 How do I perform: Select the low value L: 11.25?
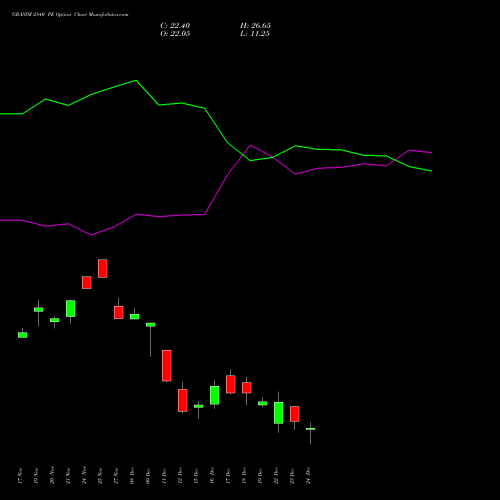[x=255, y=34]
